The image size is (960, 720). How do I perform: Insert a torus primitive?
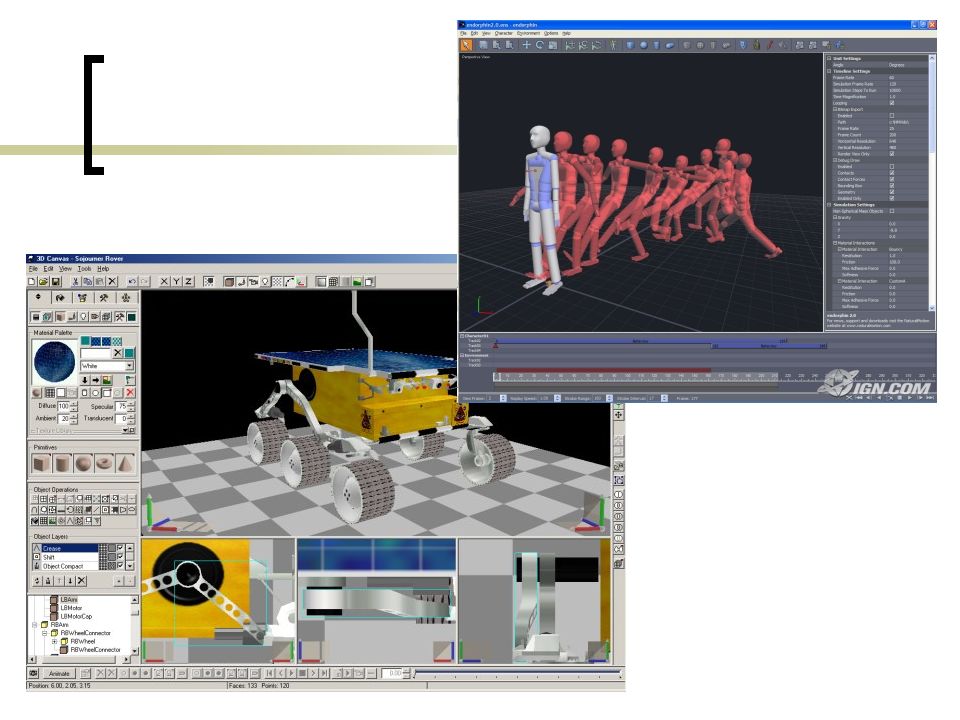point(103,463)
